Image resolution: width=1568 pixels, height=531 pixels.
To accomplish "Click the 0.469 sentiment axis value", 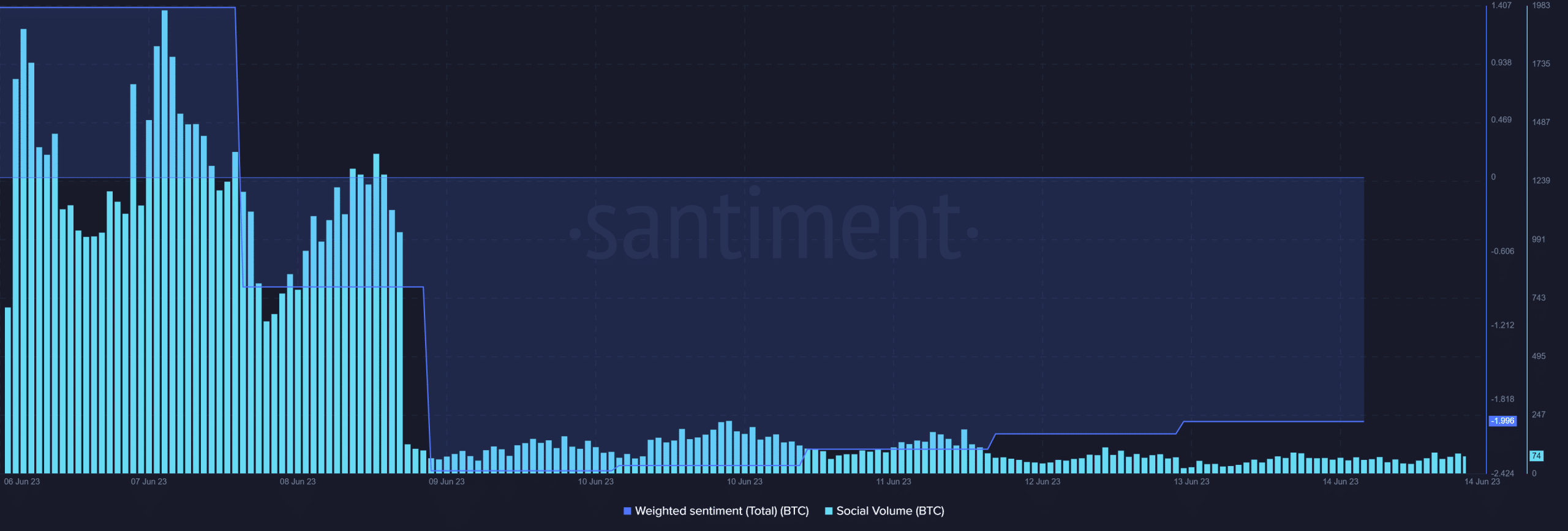I will (1501, 119).
